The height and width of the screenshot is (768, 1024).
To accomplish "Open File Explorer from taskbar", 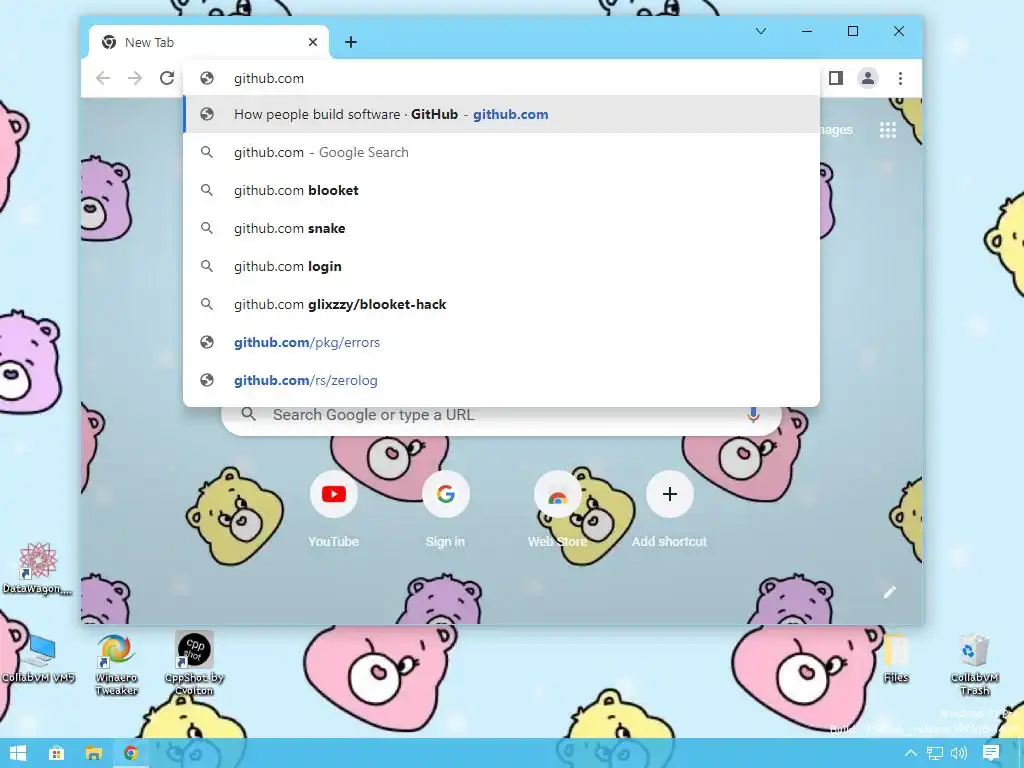I will point(94,753).
